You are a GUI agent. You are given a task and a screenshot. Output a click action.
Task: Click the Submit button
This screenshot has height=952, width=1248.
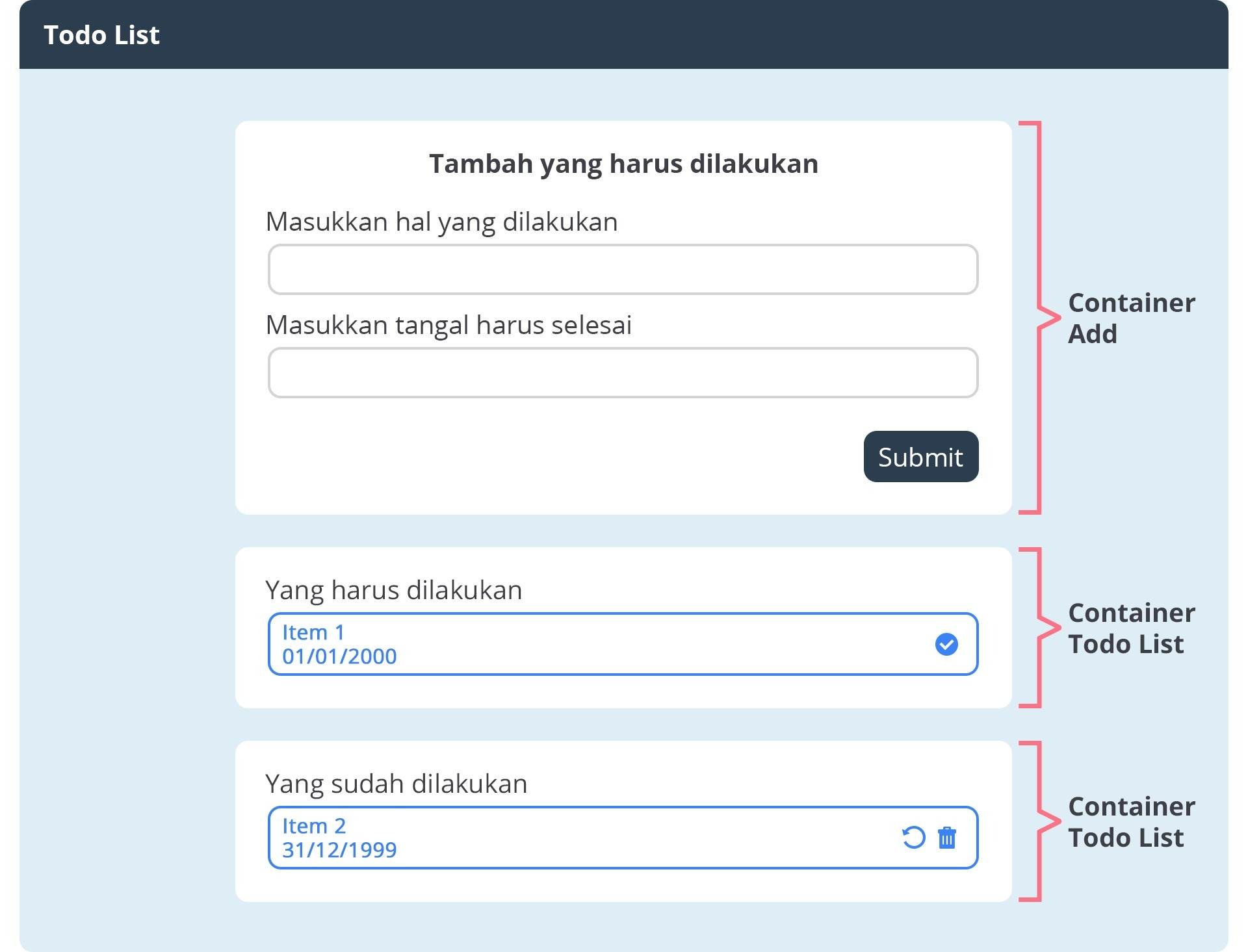(x=921, y=457)
